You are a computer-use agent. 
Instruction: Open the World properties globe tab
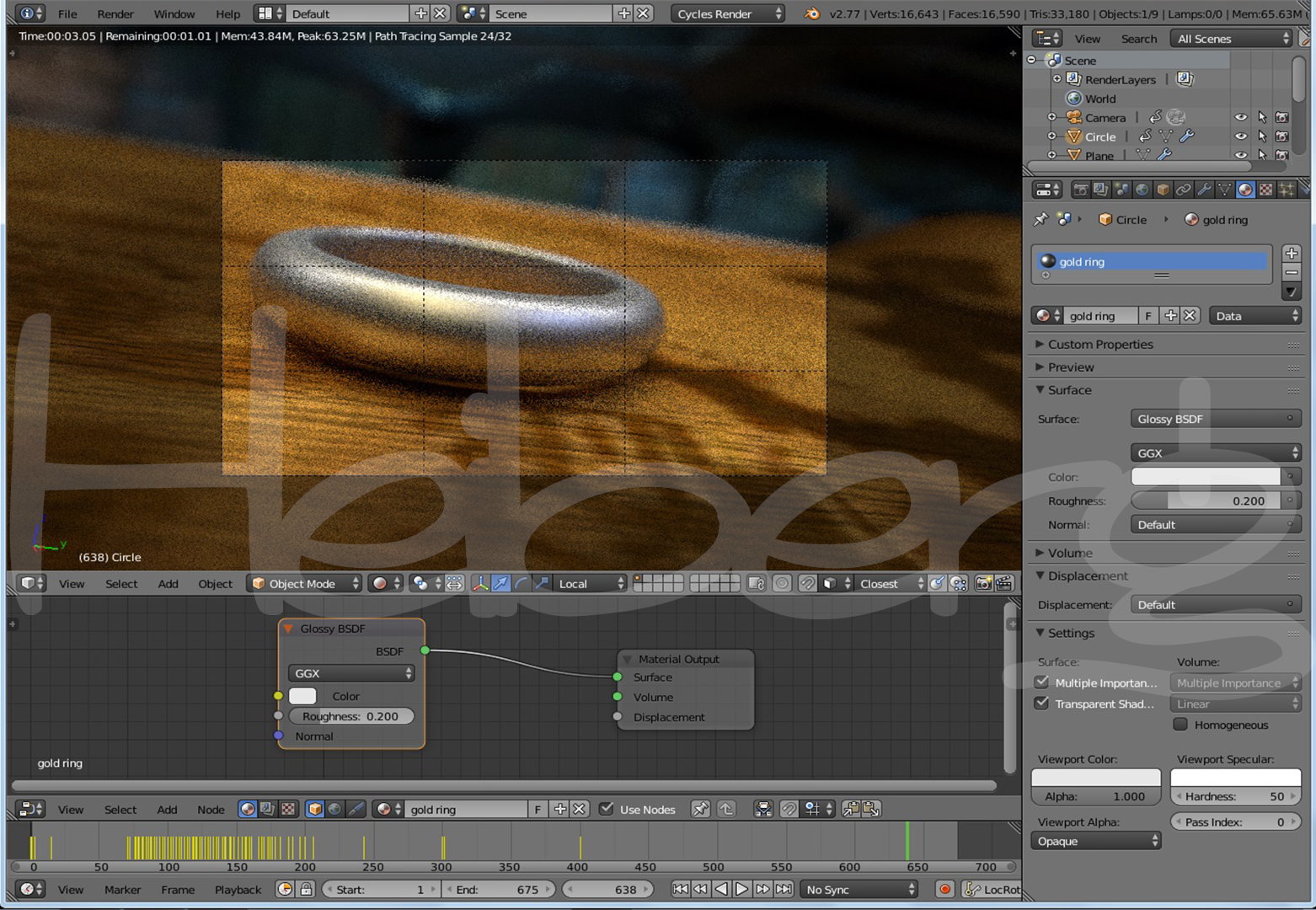(1142, 190)
